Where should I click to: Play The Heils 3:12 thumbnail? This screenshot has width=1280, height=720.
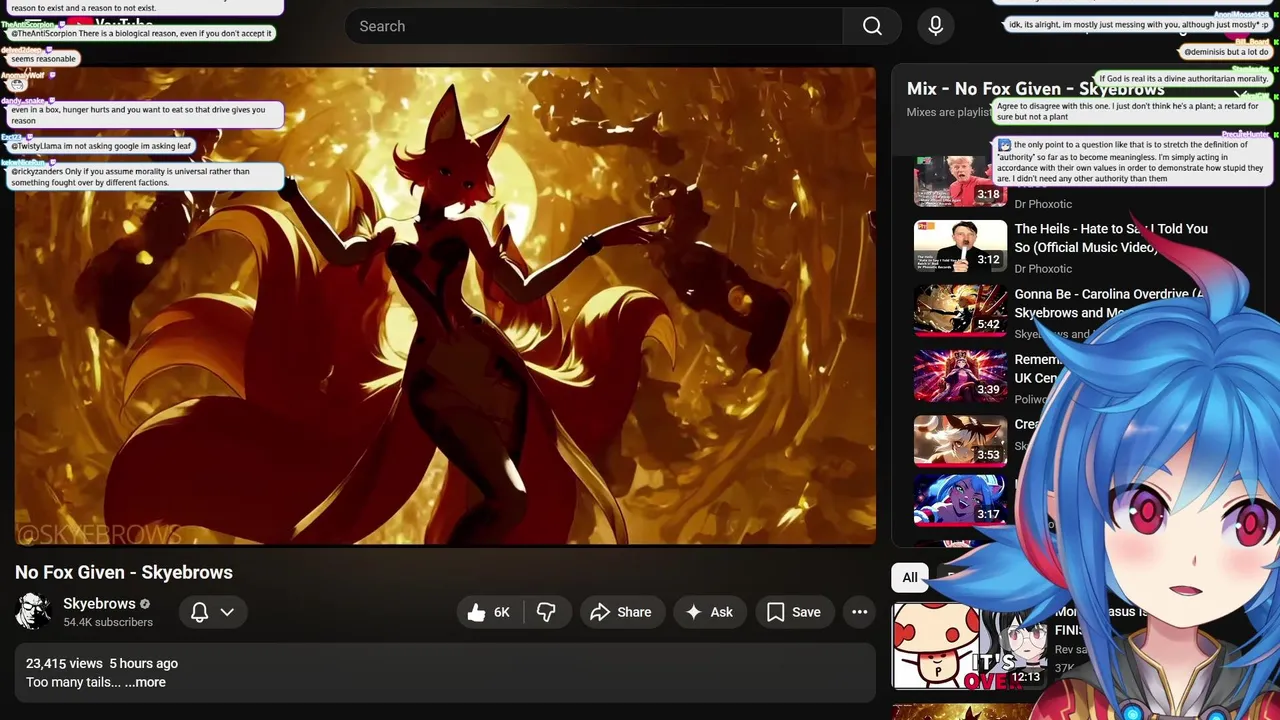pyautogui.click(x=960, y=246)
